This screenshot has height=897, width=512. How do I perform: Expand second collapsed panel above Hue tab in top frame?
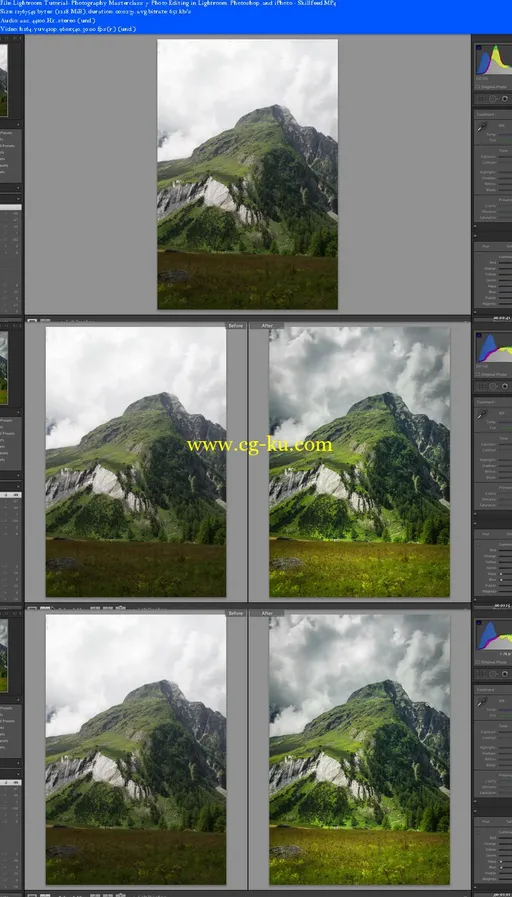[475, 236]
